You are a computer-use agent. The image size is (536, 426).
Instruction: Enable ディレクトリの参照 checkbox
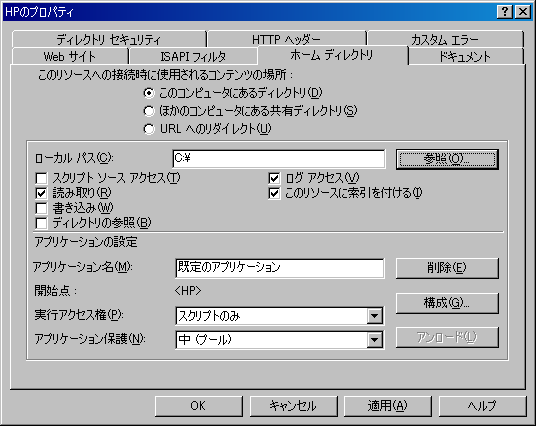41,223
